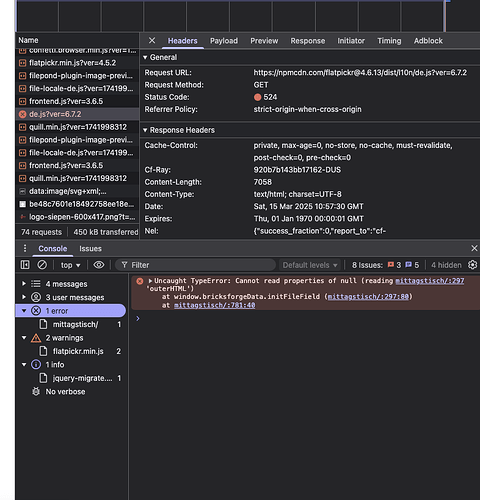The image size is (480, 500).
Task: Open mittagstisch/:297:80 source link
Action: pyautogui.click(x=368, y=296)
